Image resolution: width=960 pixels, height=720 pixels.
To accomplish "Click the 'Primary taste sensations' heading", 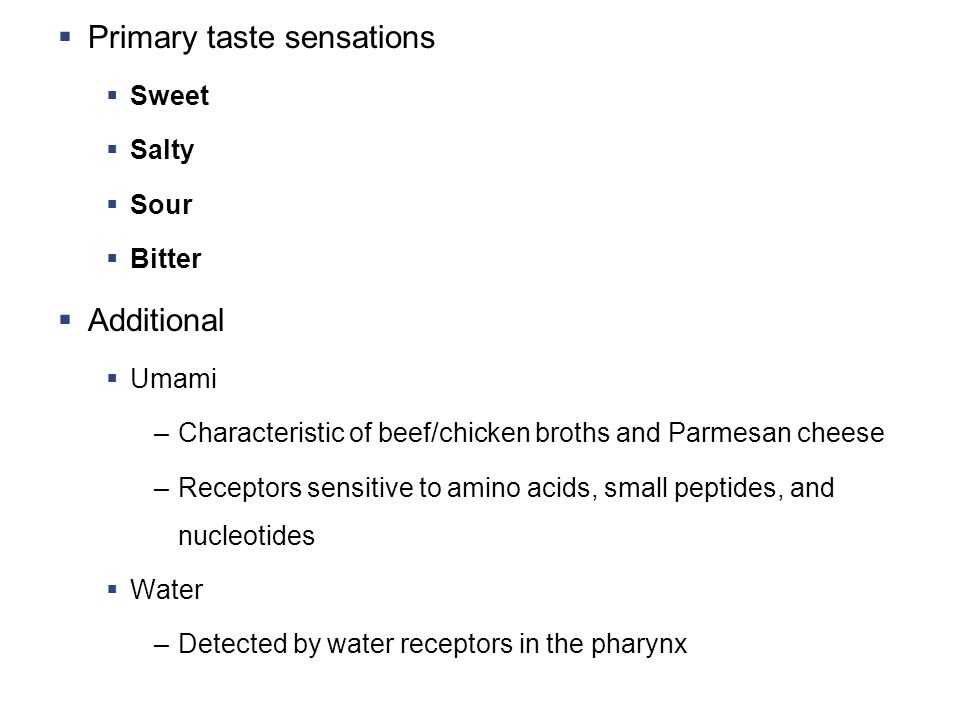I will tap(261, 38).
